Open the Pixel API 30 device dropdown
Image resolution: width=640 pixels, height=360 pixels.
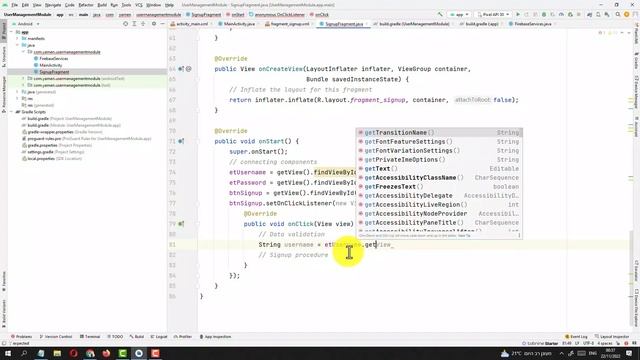click(493, 14)
